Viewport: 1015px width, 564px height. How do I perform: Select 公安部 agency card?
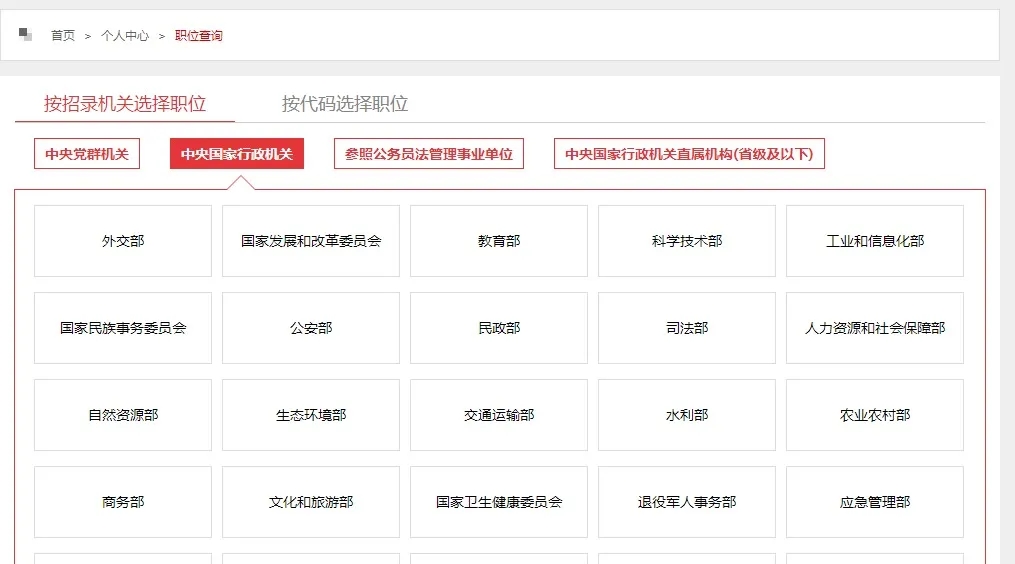[x=311, y=328]
